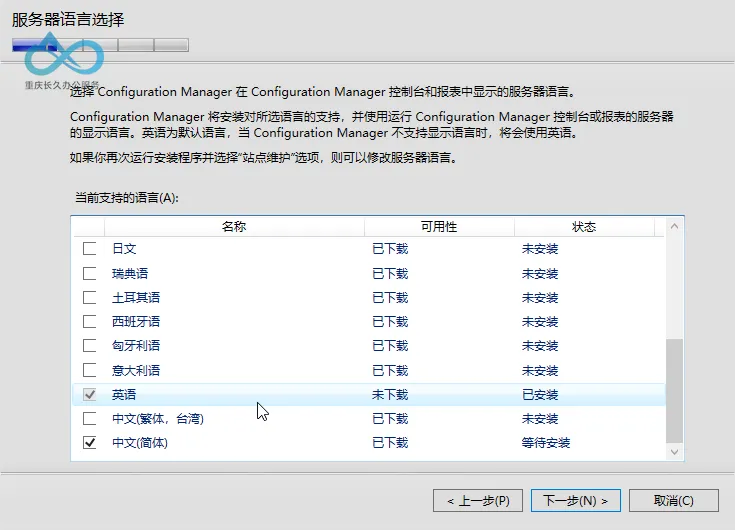Select the 匈牙利语 row name

coord(136,346)
